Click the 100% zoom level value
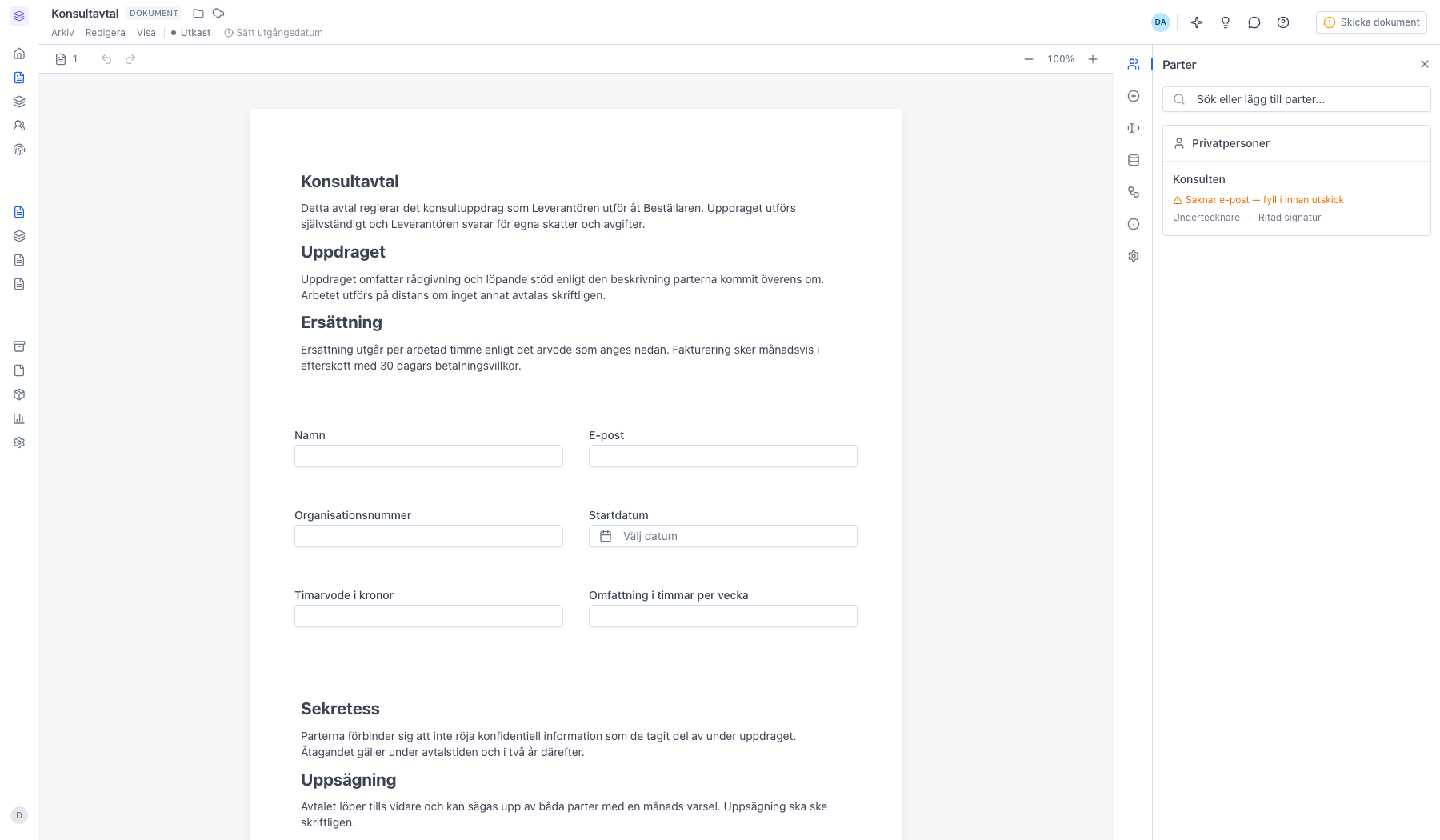 click(x=1061, y=59)
